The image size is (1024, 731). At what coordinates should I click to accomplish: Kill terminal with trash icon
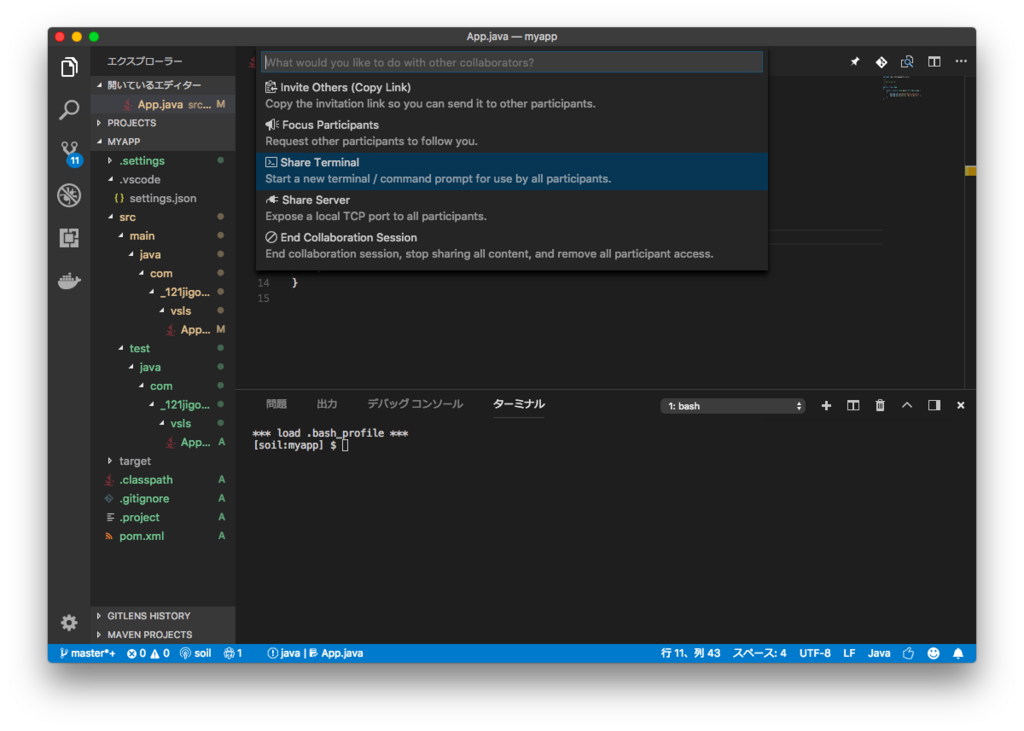(880, 406)
